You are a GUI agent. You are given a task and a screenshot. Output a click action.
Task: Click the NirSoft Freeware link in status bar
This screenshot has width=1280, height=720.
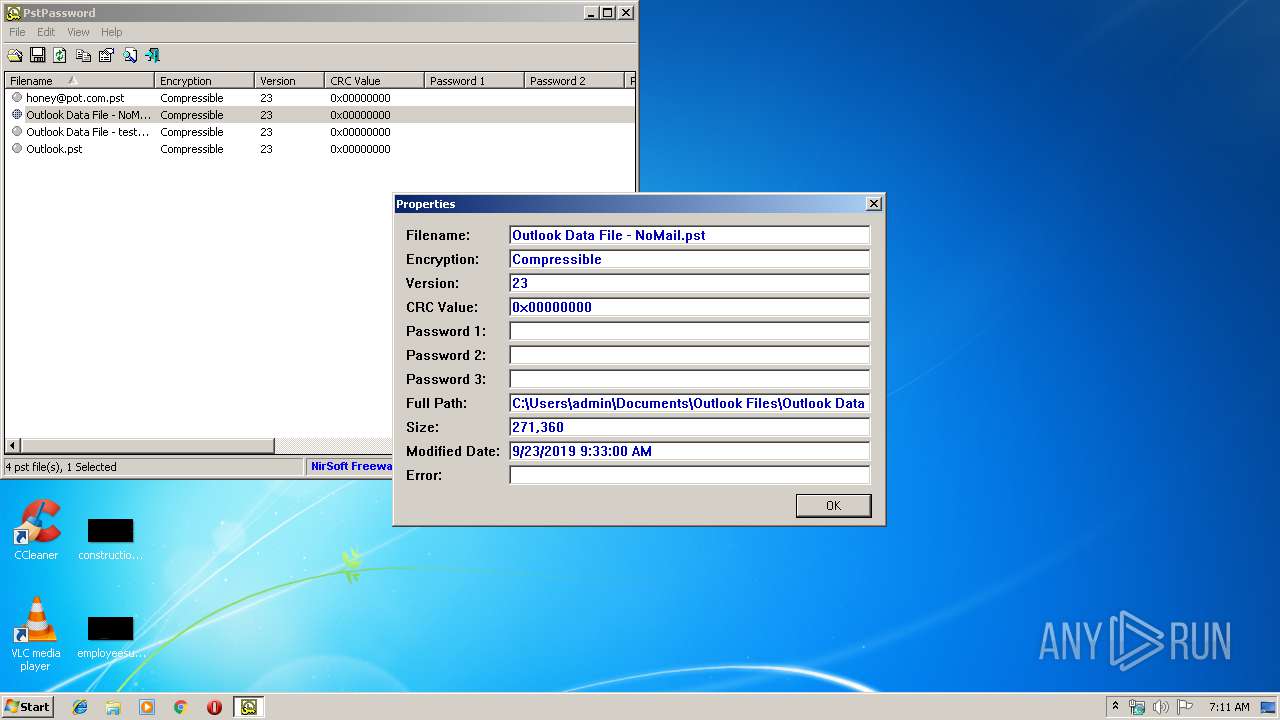coord(351,467)
